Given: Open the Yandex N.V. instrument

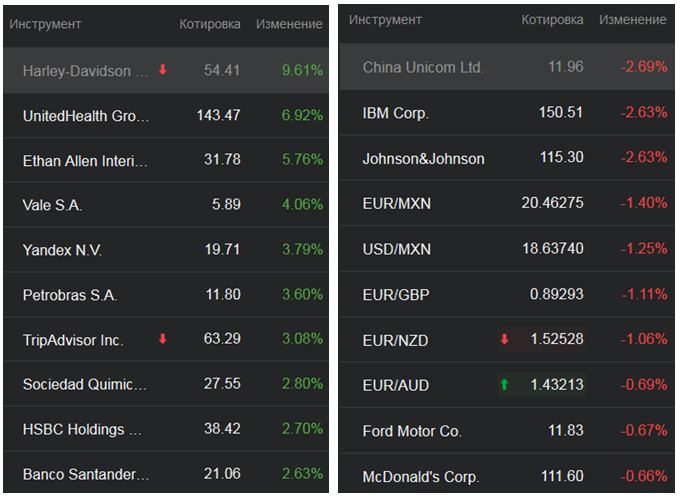Looking at the screenshot, I should pos(62,250).
